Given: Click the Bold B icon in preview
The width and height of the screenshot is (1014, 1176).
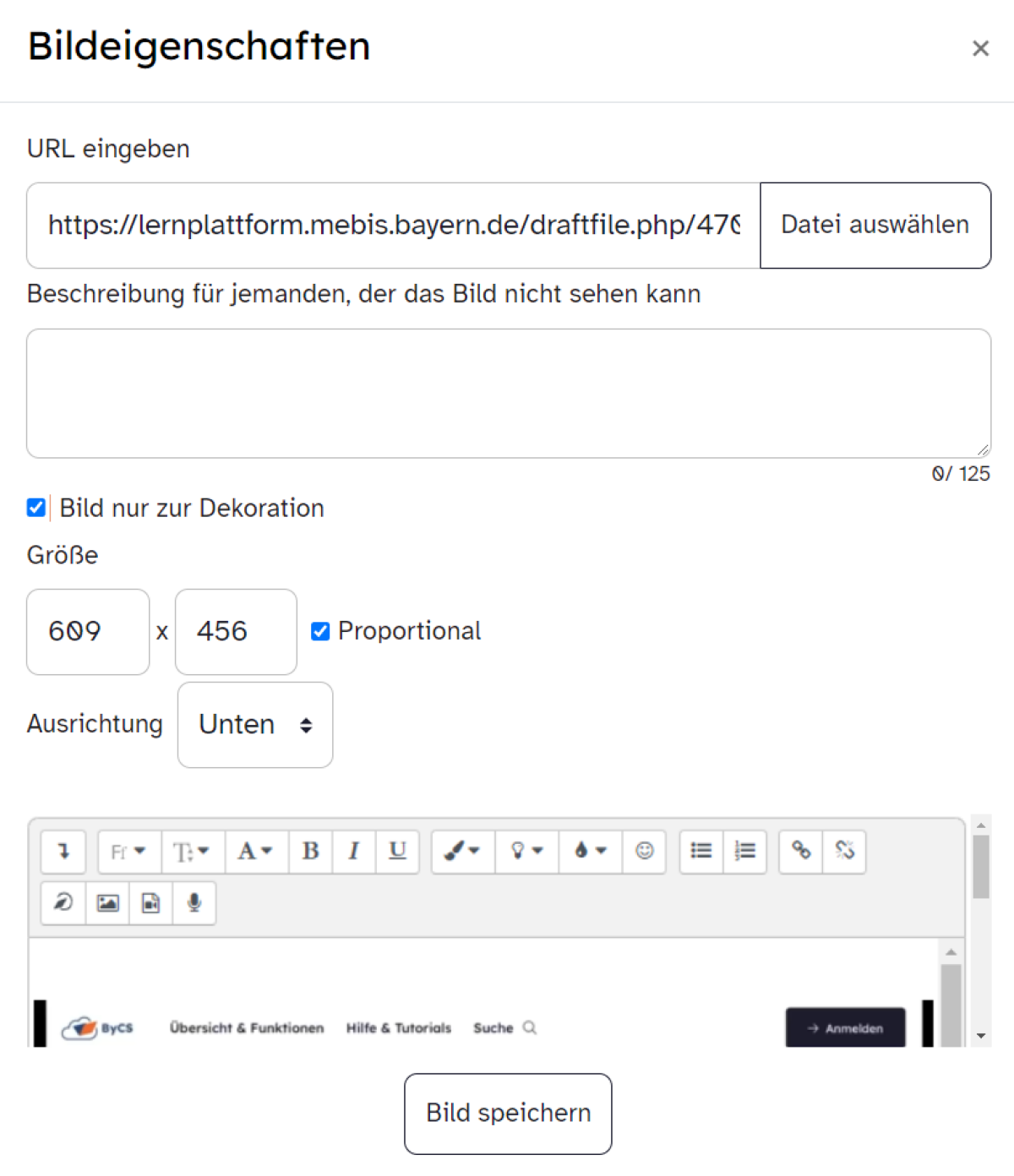Looking at the screenshot, I should 311,852.
